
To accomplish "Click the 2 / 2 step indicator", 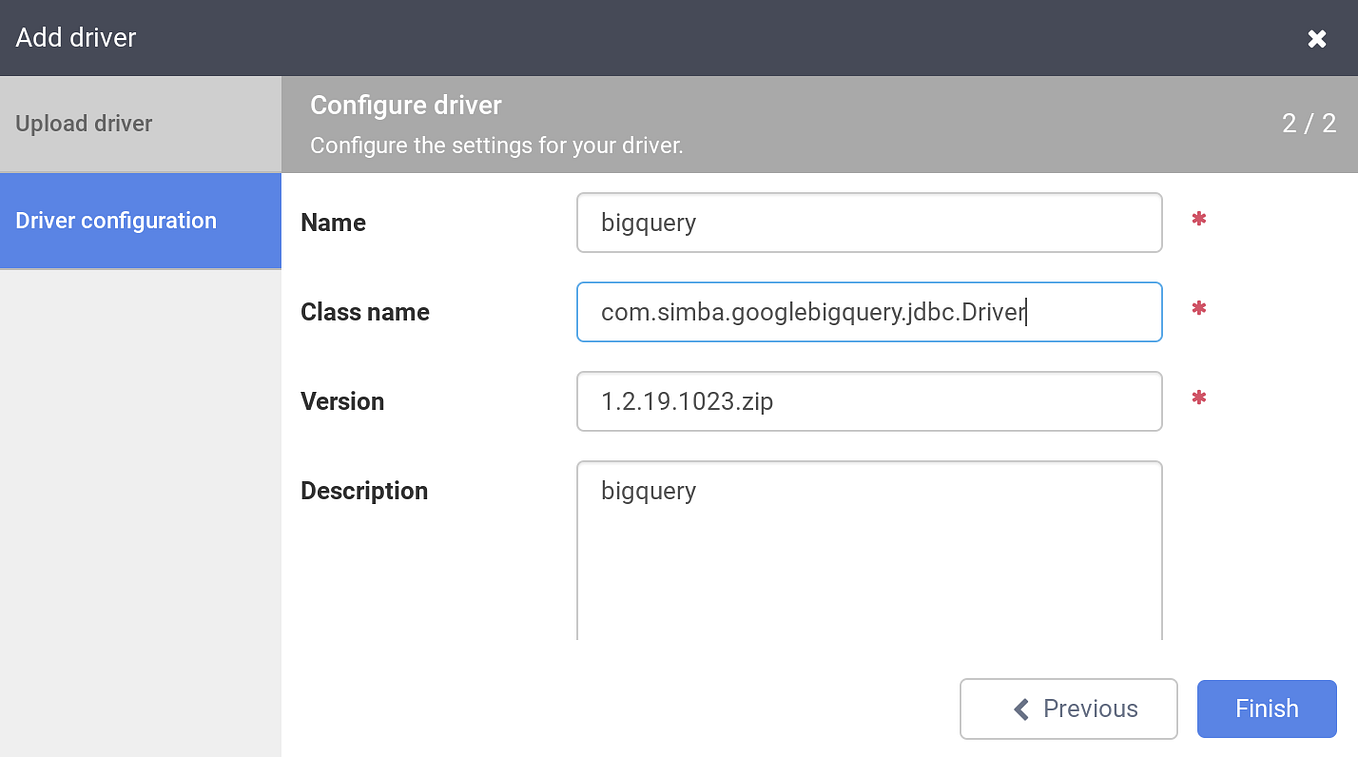I will (x=1309, y=123).
